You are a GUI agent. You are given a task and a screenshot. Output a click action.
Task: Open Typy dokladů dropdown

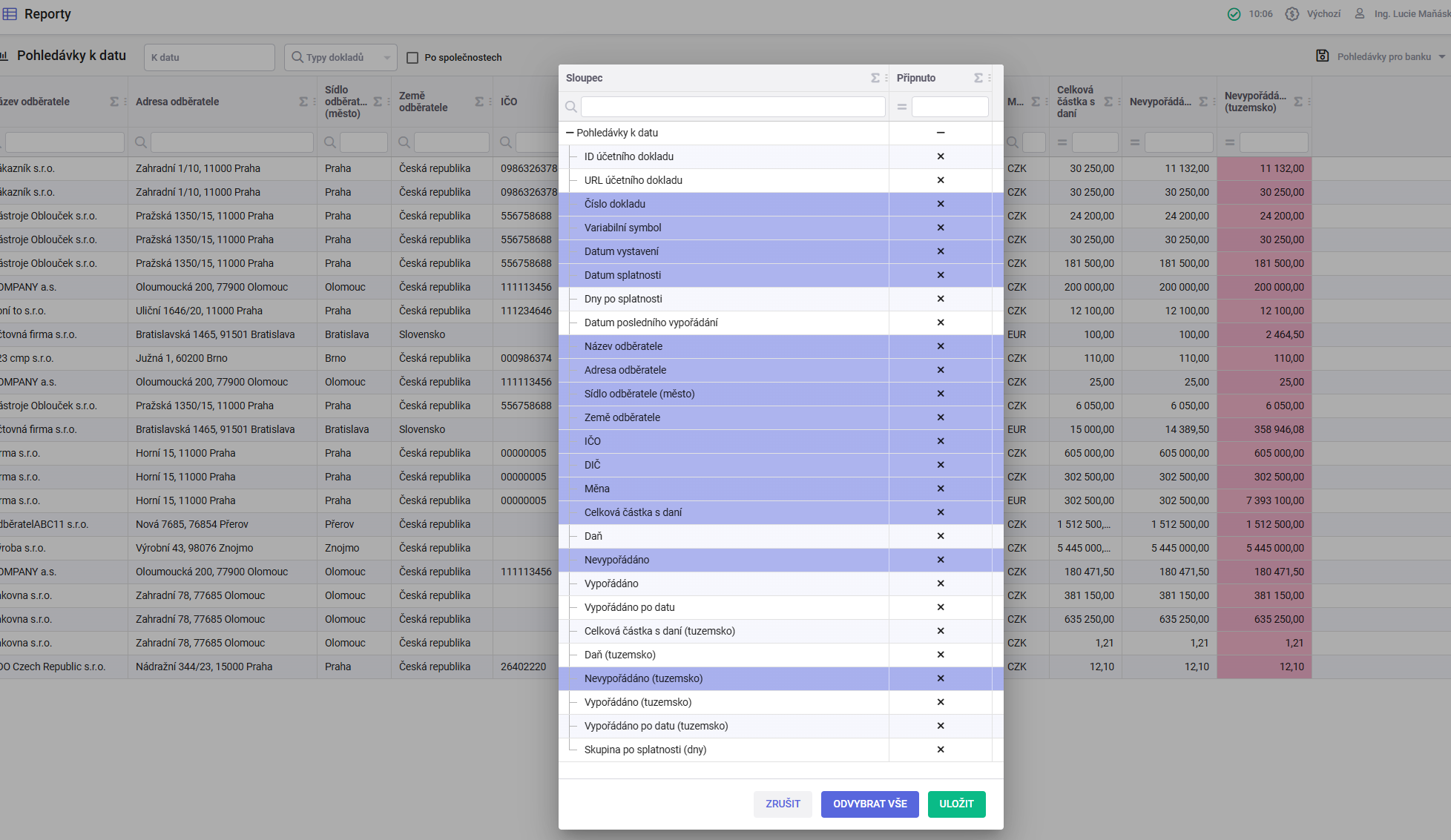pos(340,57)
